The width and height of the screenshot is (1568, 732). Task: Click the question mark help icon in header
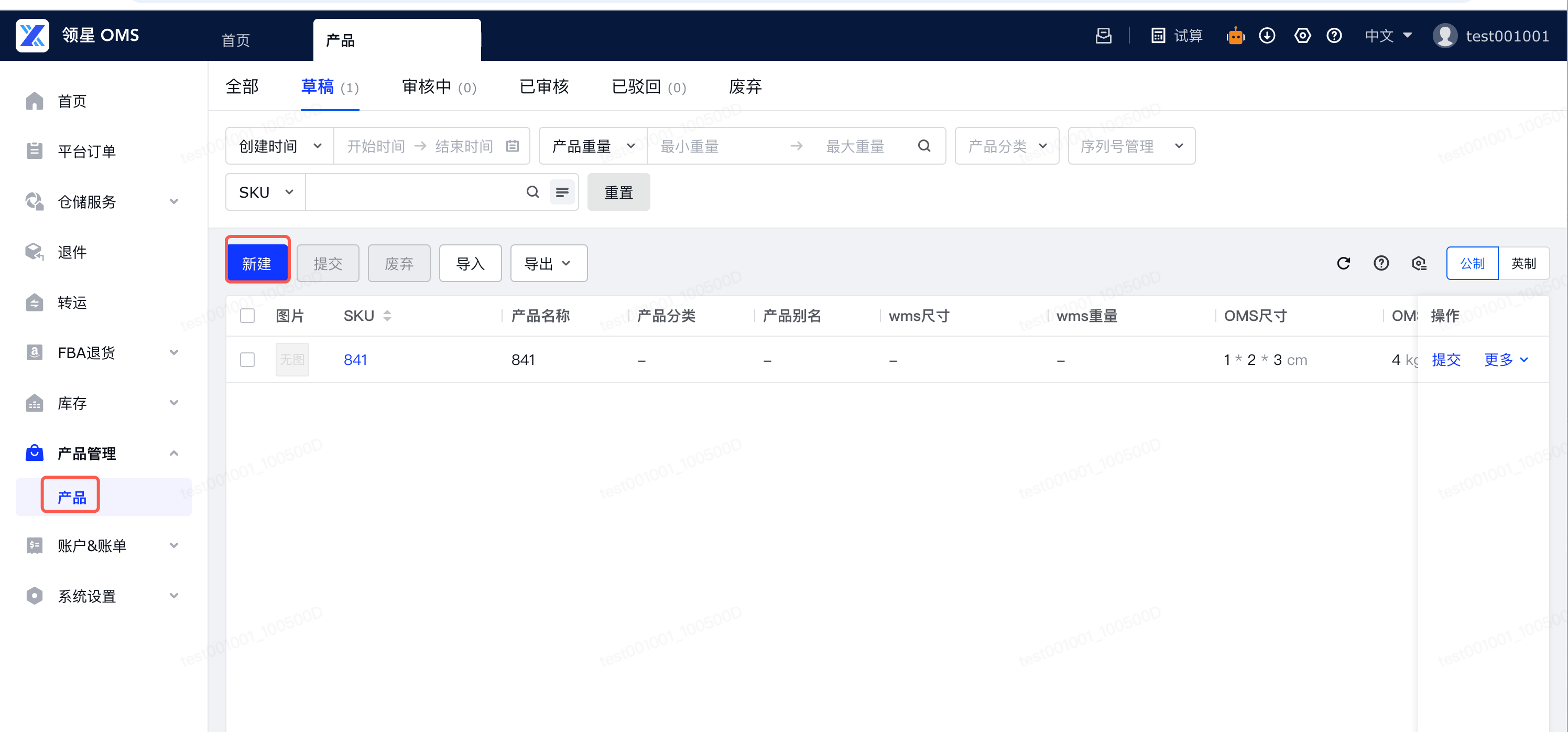coord(1334,36)
